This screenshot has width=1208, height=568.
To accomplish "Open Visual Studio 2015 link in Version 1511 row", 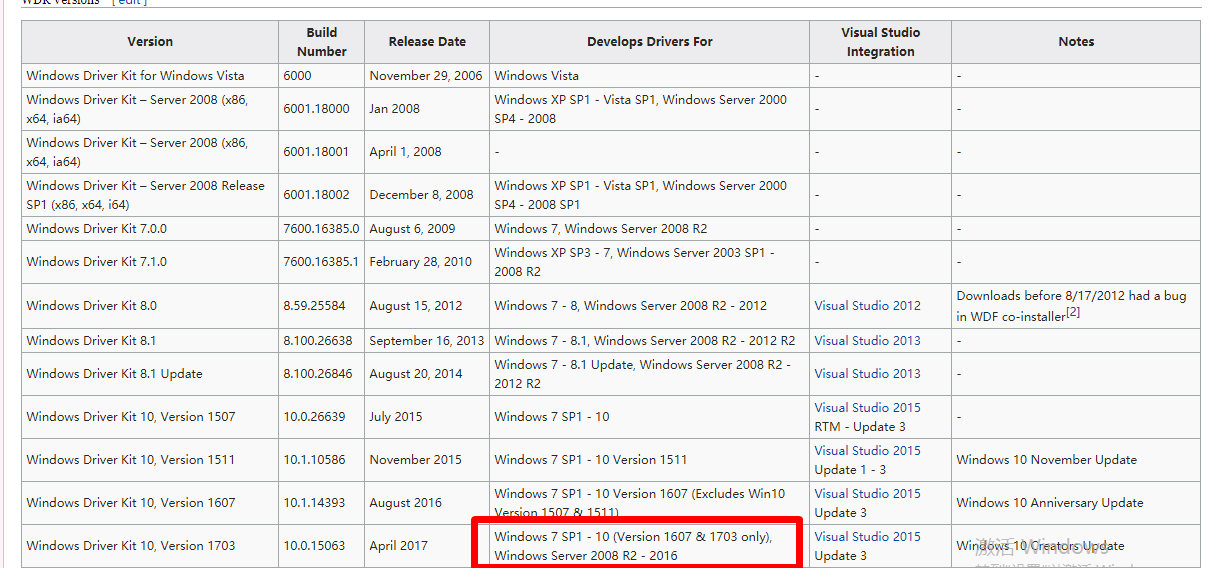I will coord(867,451).
